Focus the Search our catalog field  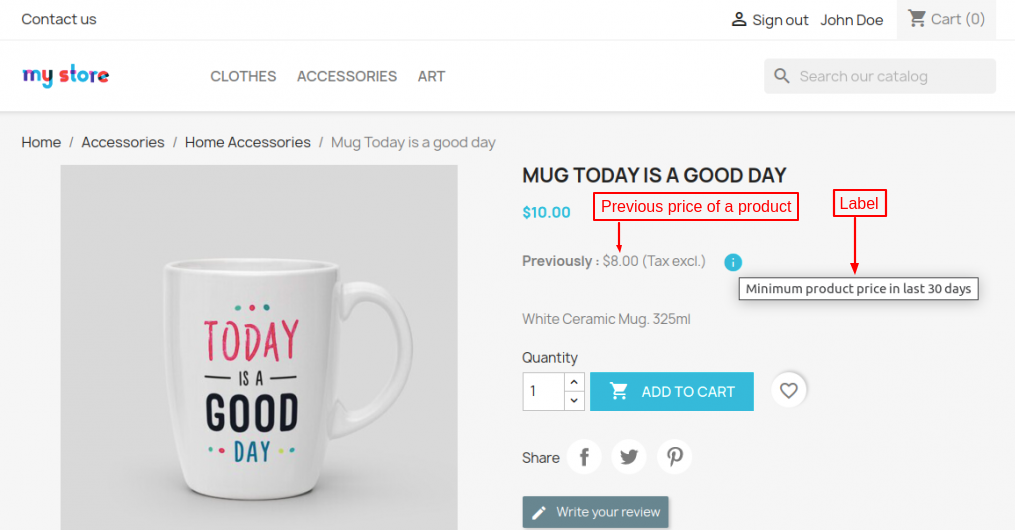(x=892, y=76)
